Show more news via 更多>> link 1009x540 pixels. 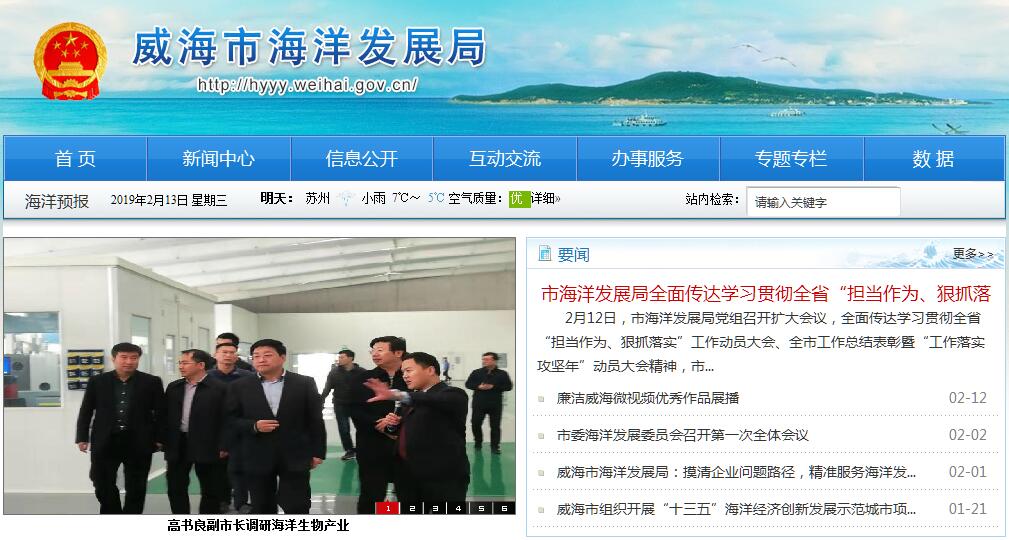[x=973, y=254]
